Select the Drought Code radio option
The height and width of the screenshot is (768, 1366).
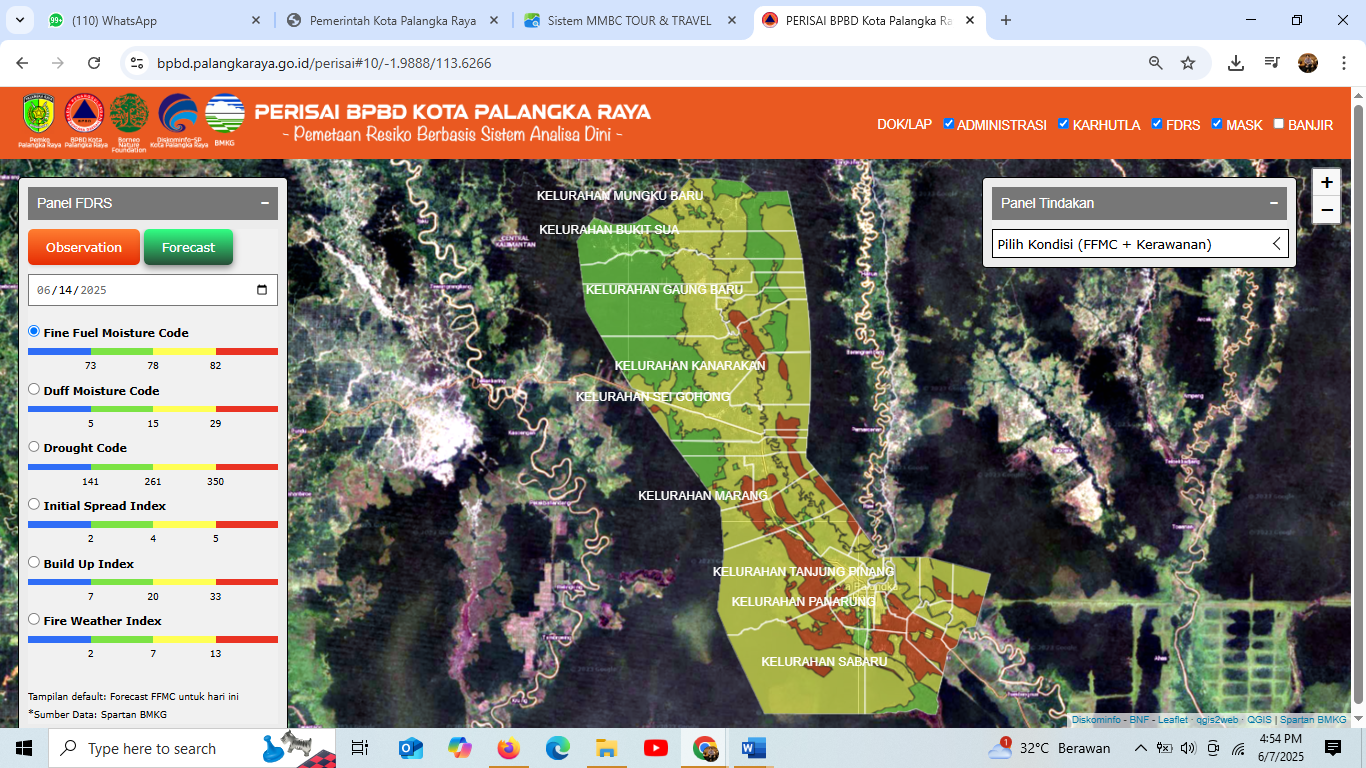click(34, 447)
